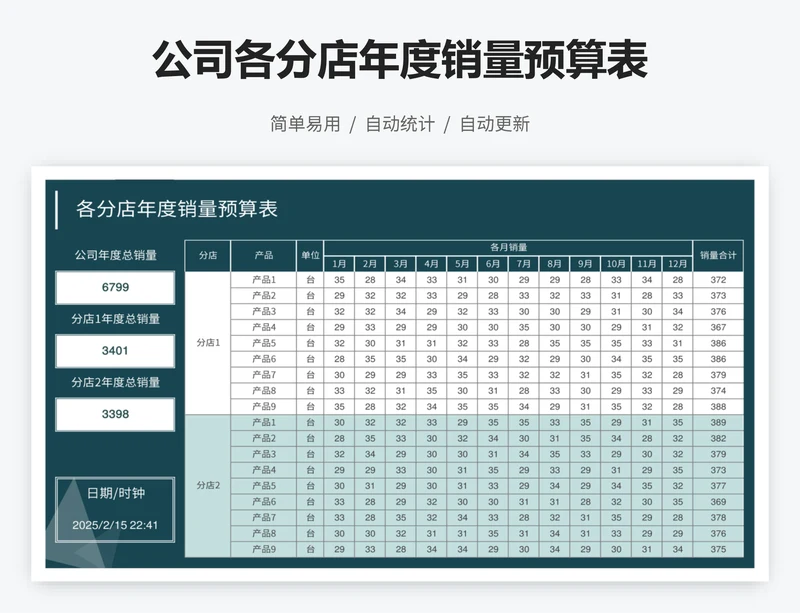Select the 5月 month header
The height and width of the screenshot is (613, 800).
(x=462, y=264)
